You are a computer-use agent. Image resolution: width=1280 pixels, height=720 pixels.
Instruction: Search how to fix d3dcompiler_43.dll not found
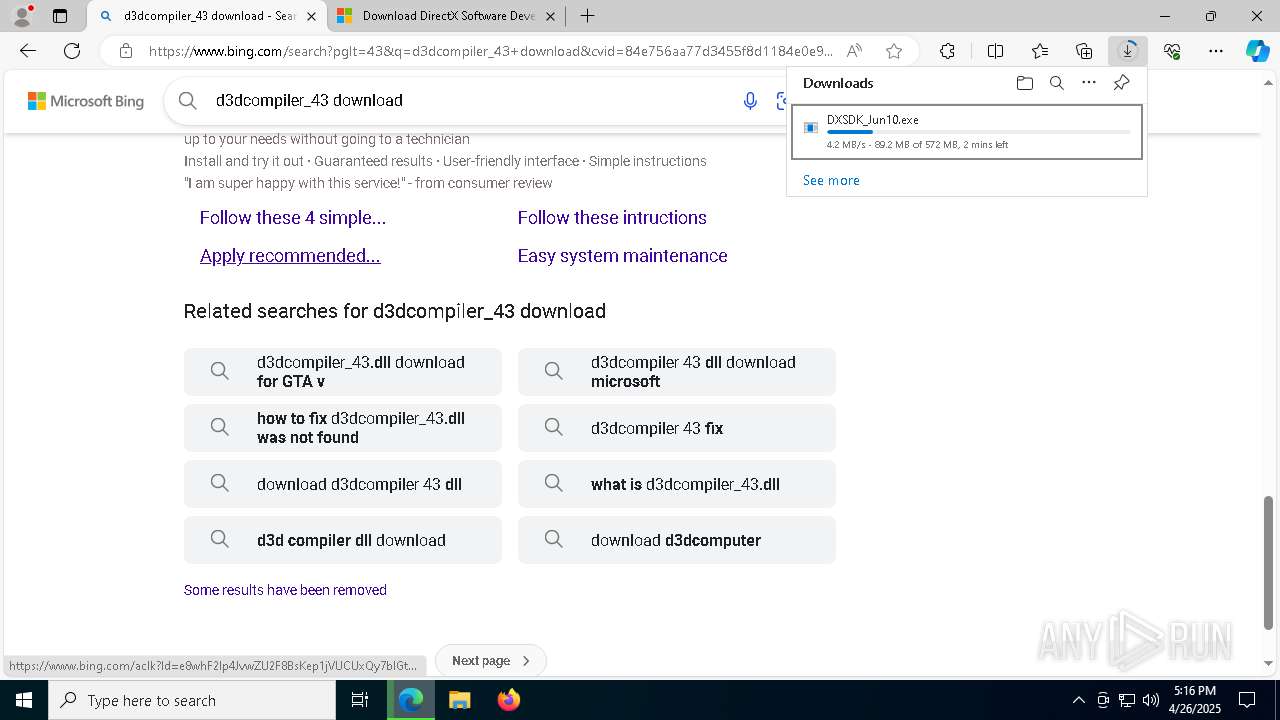pos(343,428)
